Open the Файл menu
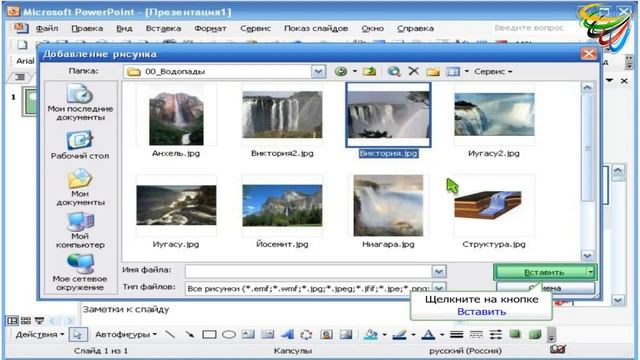The width and height of the screenshot is (640, 360). [47, 28]
